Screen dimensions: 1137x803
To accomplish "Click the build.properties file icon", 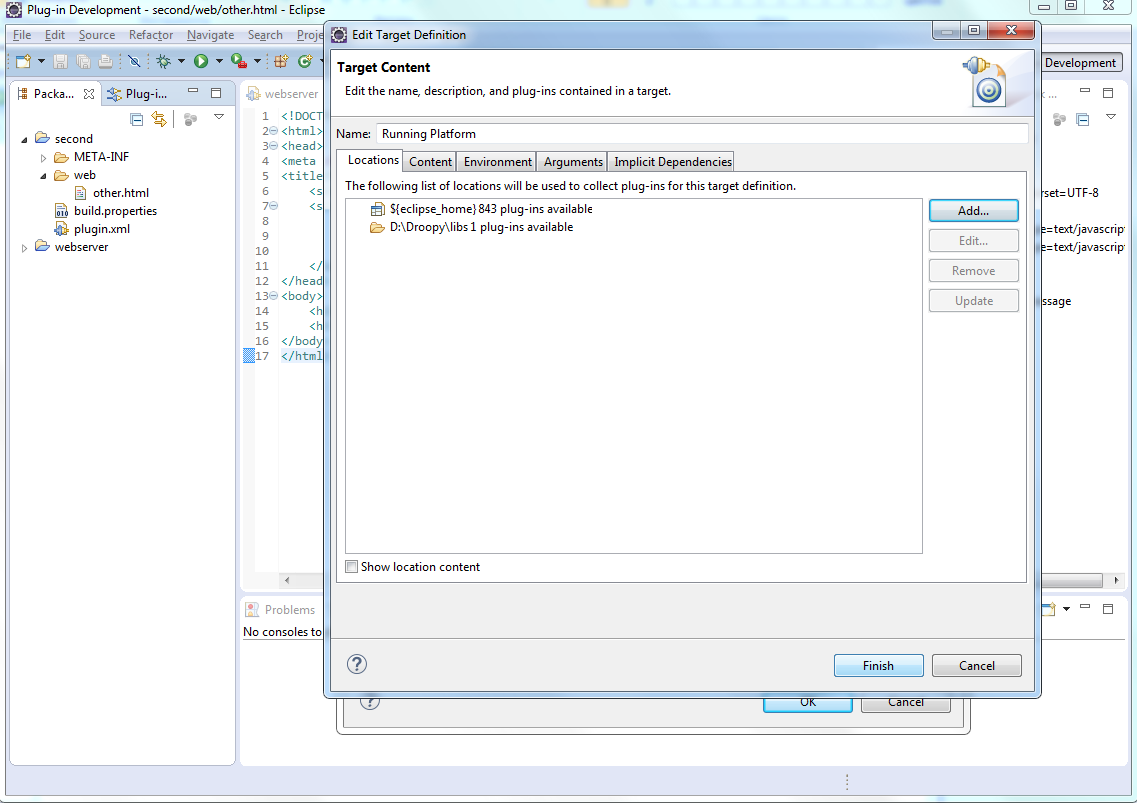I will (62, 210).
